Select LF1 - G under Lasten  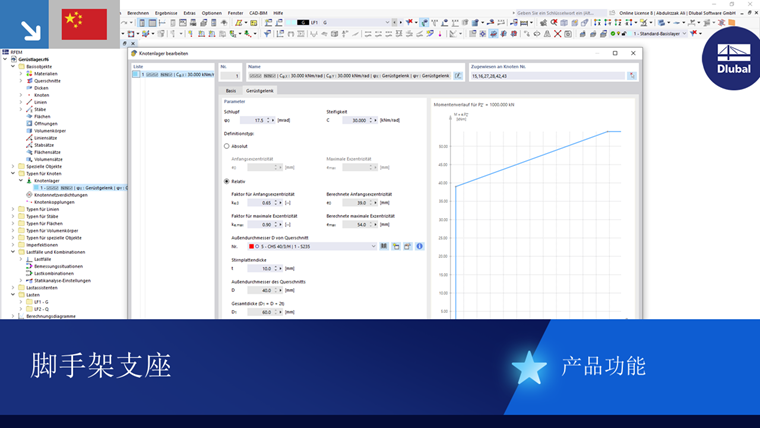coord(41,302)
